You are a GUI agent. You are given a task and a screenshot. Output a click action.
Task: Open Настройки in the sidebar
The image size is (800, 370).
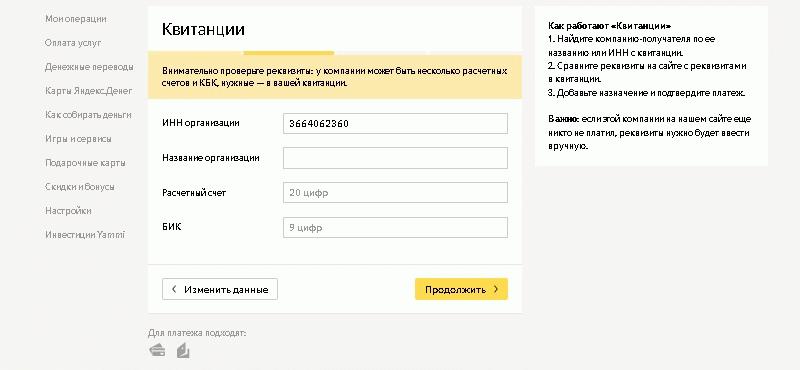[68, 211]
